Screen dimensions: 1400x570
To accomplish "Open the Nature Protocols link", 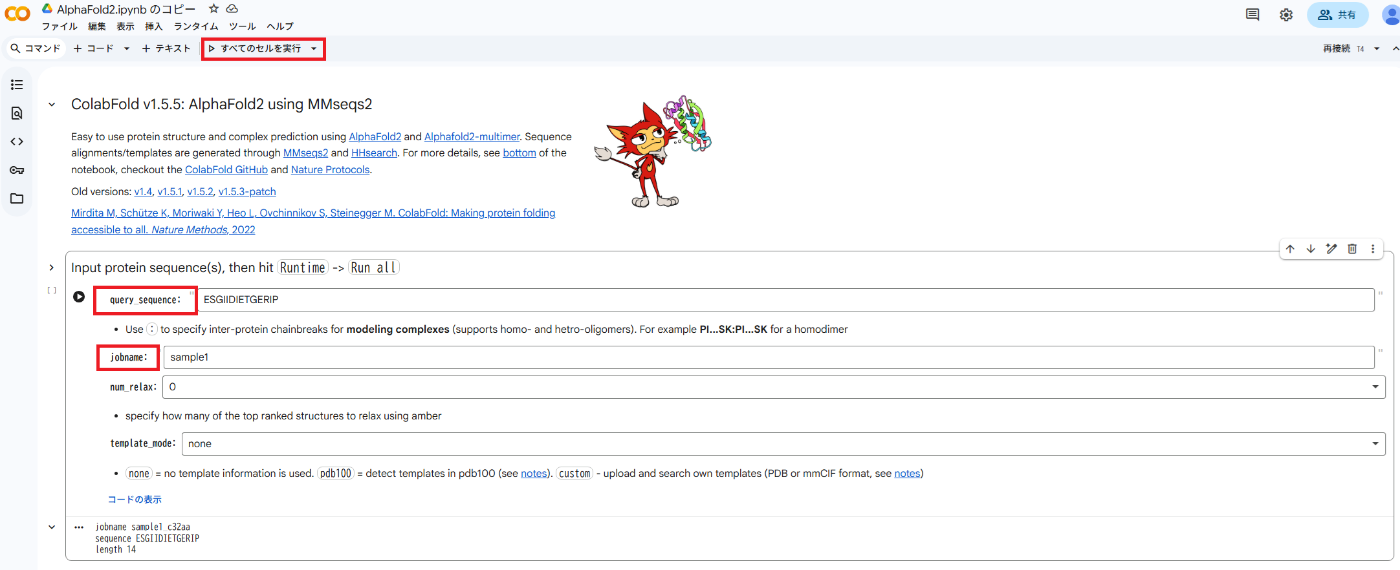I will [330, 170].
